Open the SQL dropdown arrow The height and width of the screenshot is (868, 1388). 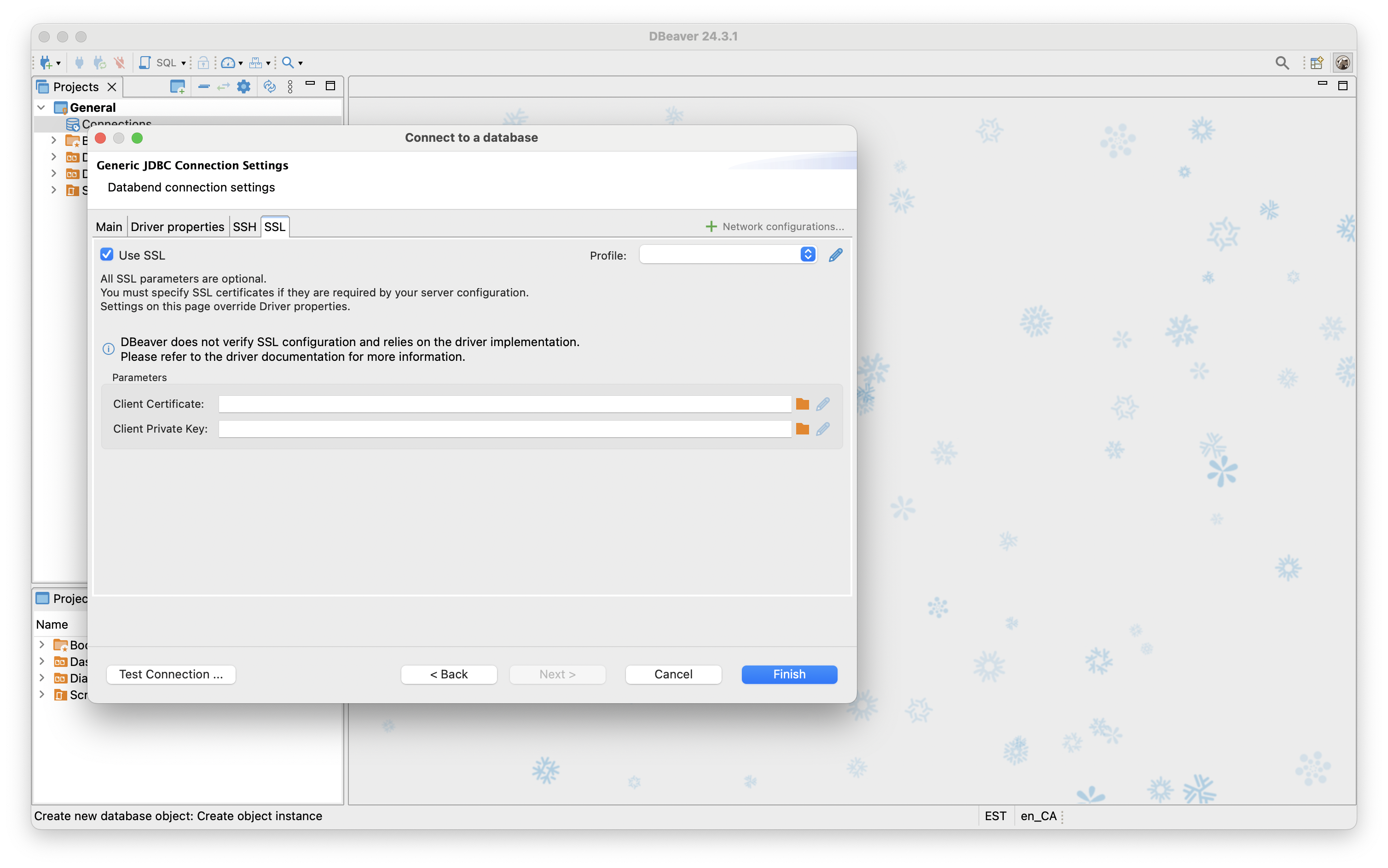[184, 63]
